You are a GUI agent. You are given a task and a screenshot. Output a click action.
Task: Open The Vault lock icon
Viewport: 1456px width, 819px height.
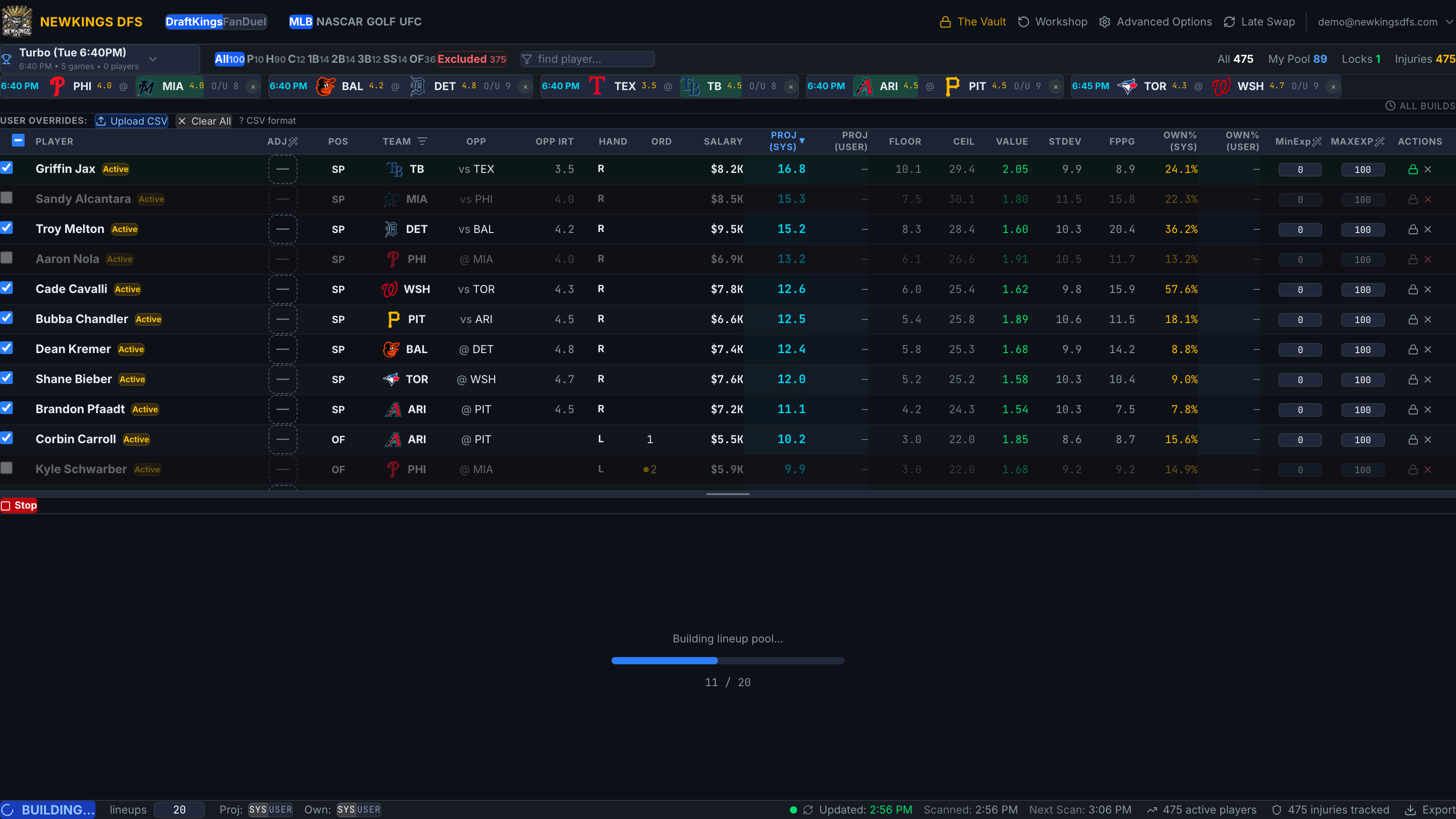pyautogui.click(x=945, y=22)
